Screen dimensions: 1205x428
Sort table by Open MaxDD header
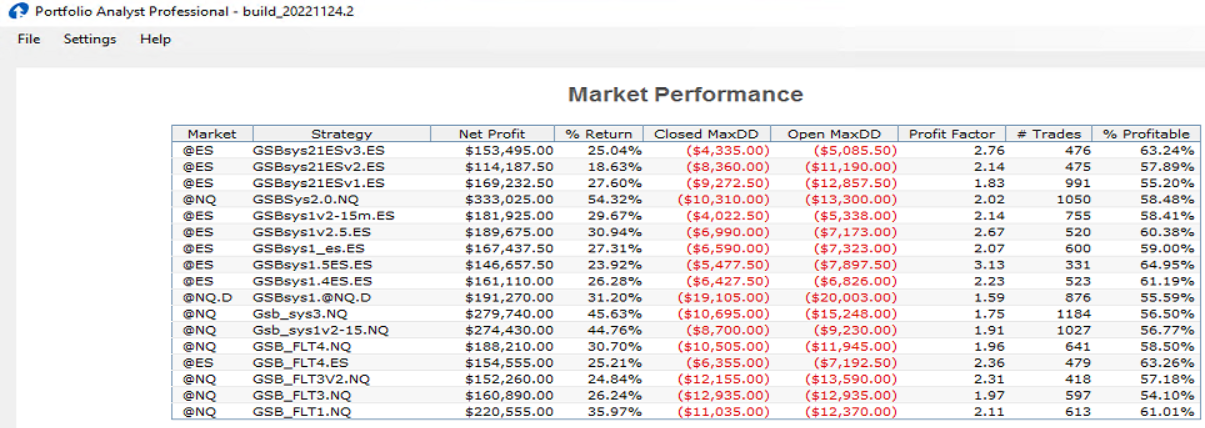click(x=835, y=134)
